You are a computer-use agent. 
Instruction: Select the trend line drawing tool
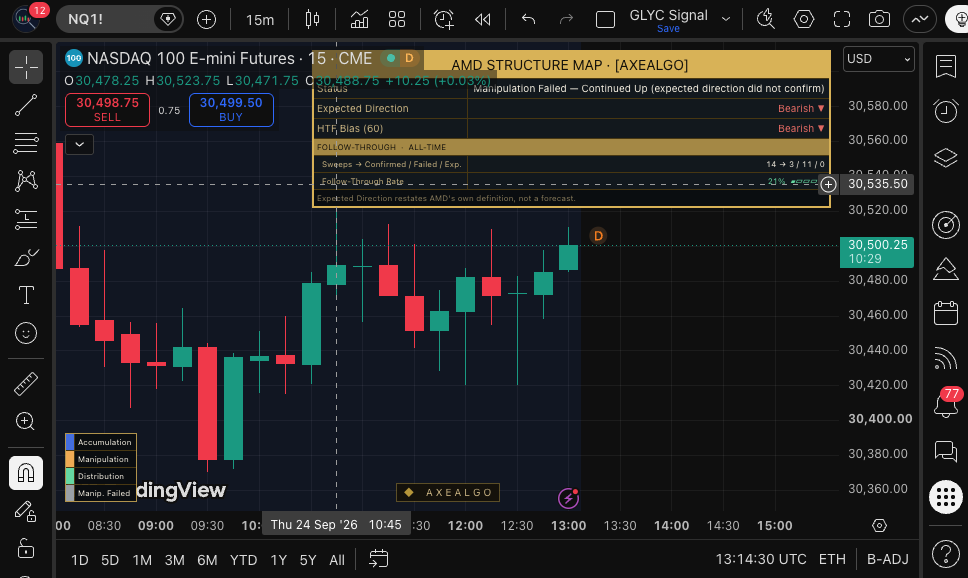pyautogui.click(x=26, y=105)
